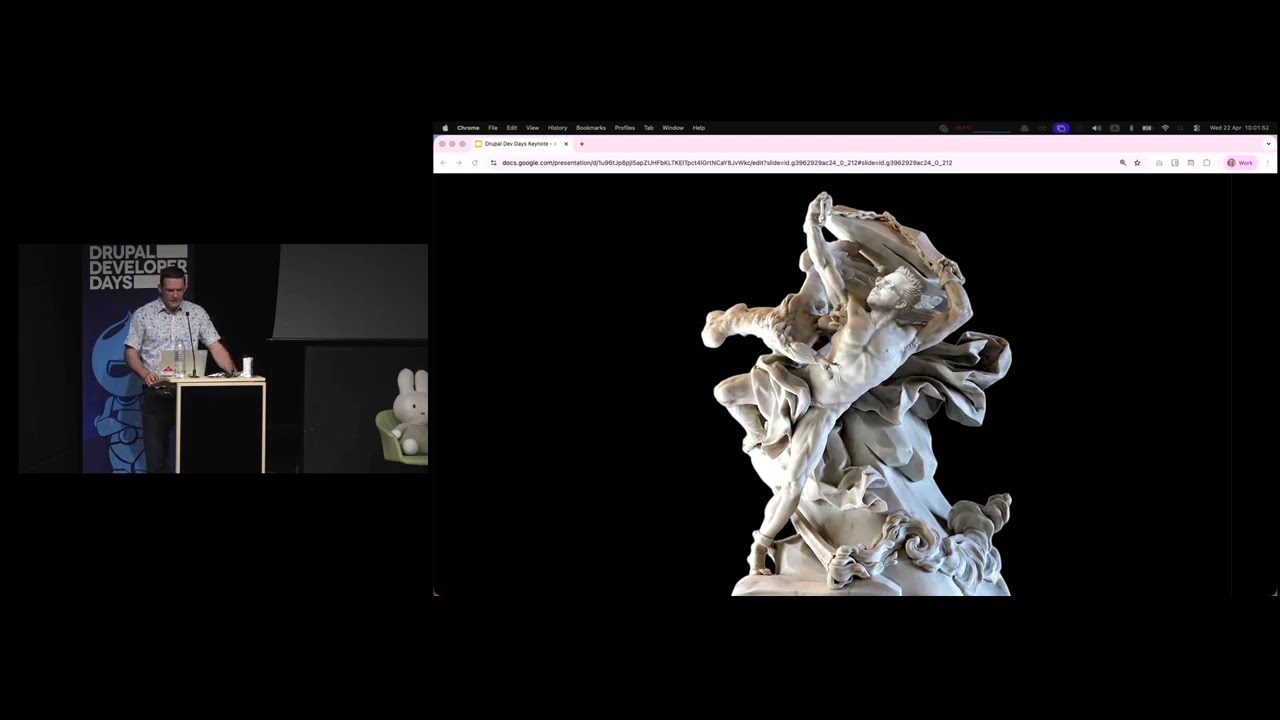Open the Help menu

[x=699, y=128]
